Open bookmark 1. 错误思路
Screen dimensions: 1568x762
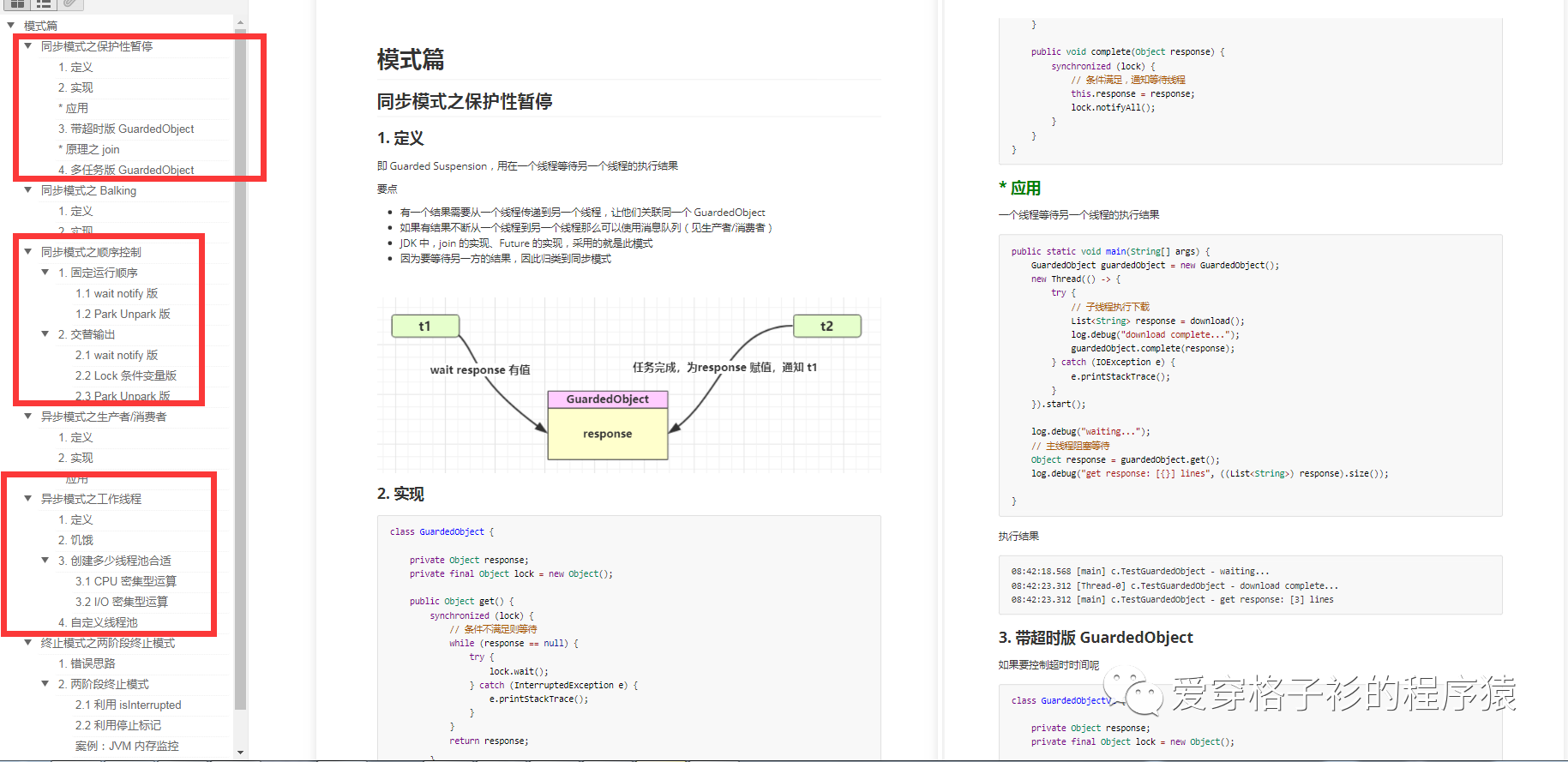pyautogui.click(x=87, y=663)
